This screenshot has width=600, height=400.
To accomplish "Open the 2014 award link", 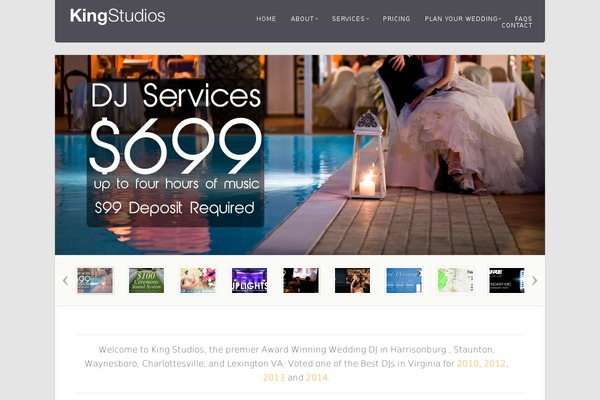I will coord(317,377).
